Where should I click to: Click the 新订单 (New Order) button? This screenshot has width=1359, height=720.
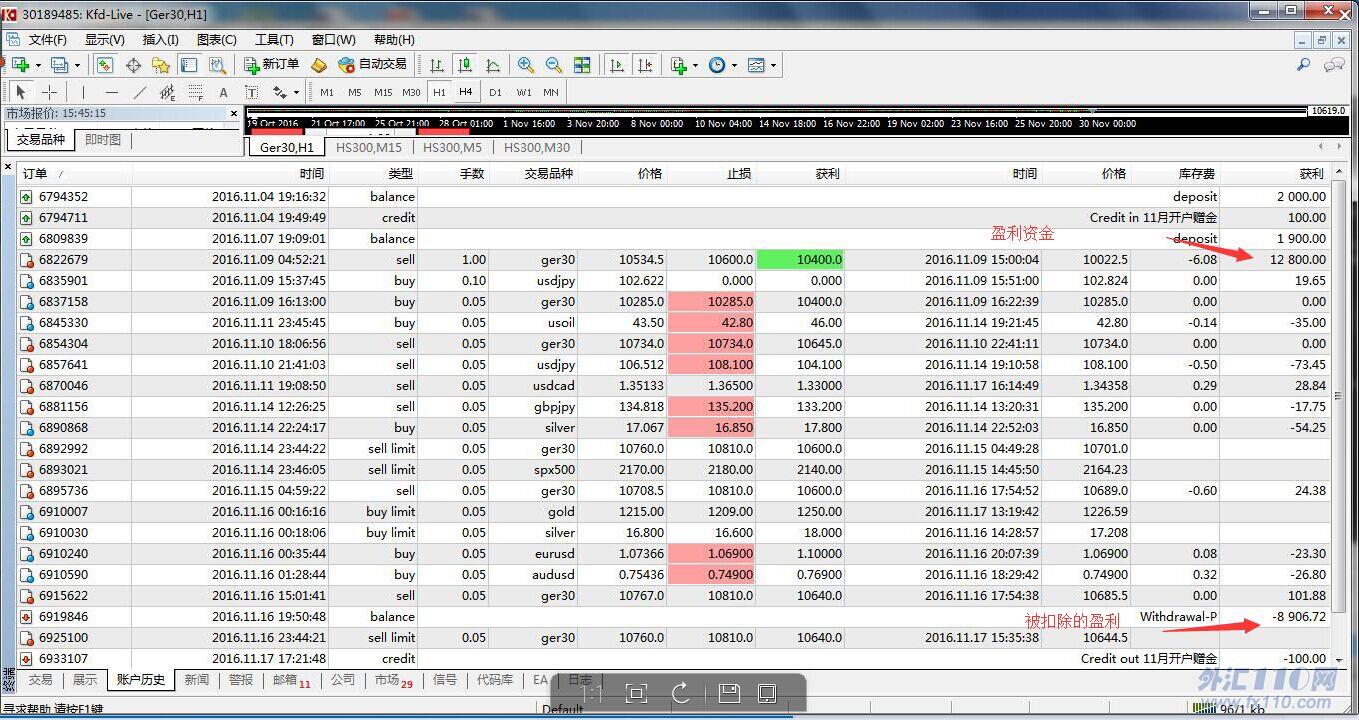(272, 65)
